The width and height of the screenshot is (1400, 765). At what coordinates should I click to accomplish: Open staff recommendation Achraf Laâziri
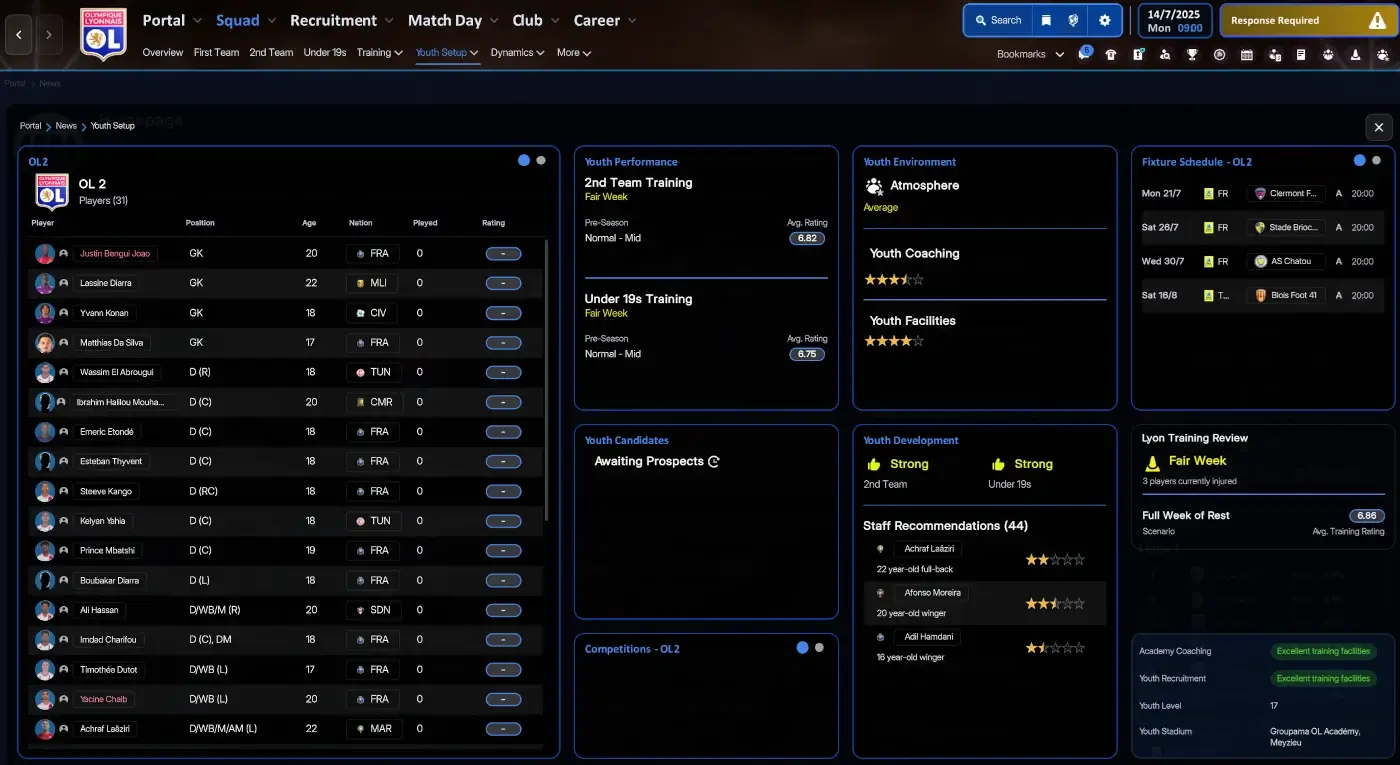point(930,549)
